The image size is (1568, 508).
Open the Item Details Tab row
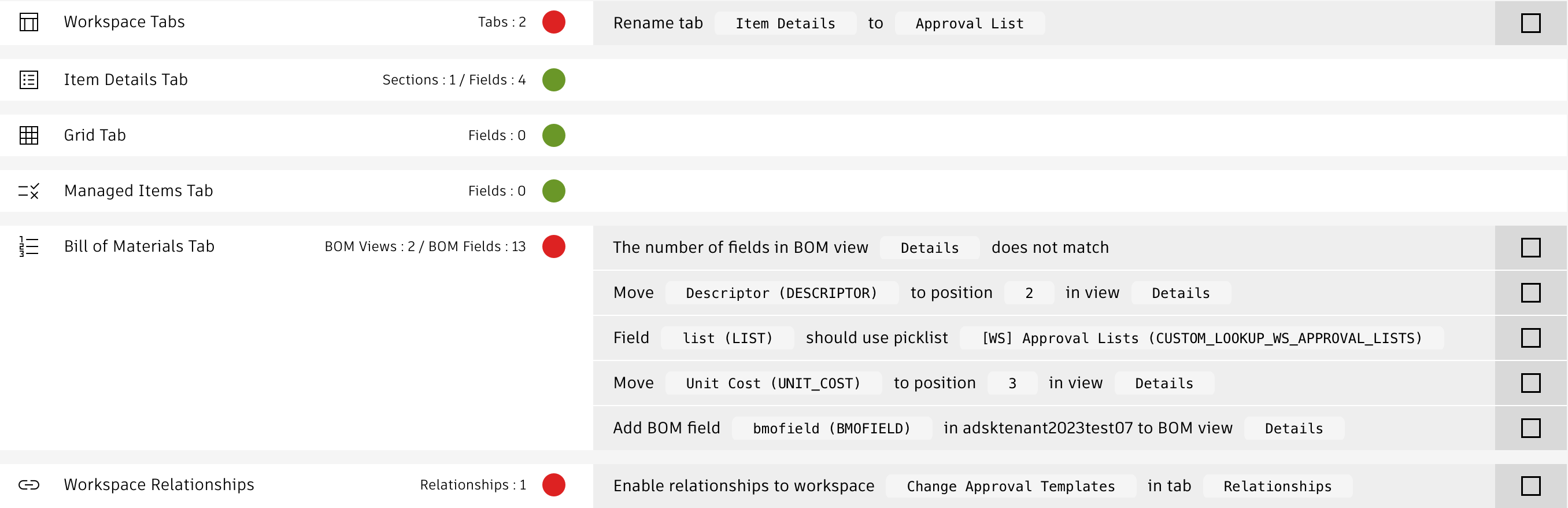(126, 80)
